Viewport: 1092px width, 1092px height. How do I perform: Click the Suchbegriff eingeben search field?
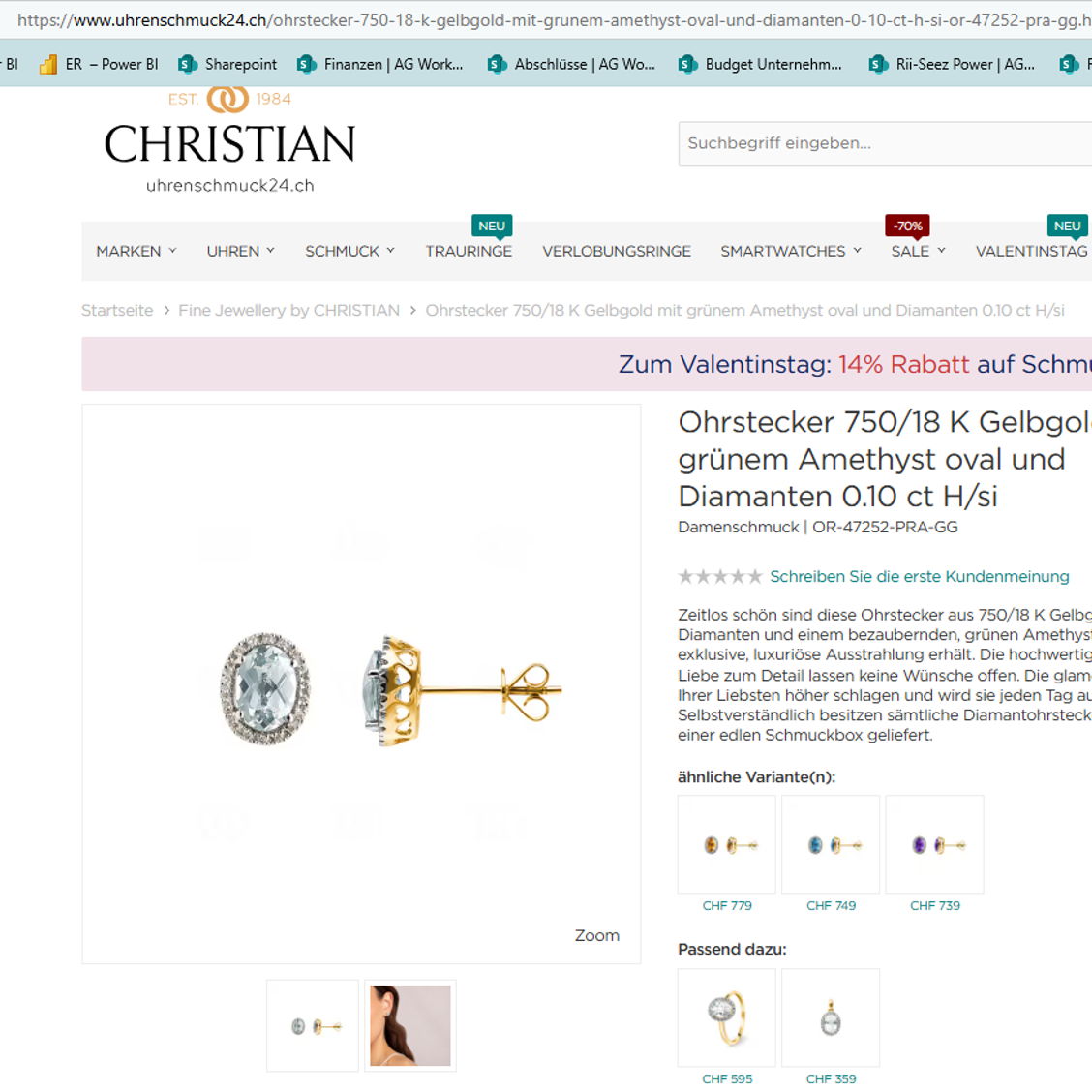(885, 143)
